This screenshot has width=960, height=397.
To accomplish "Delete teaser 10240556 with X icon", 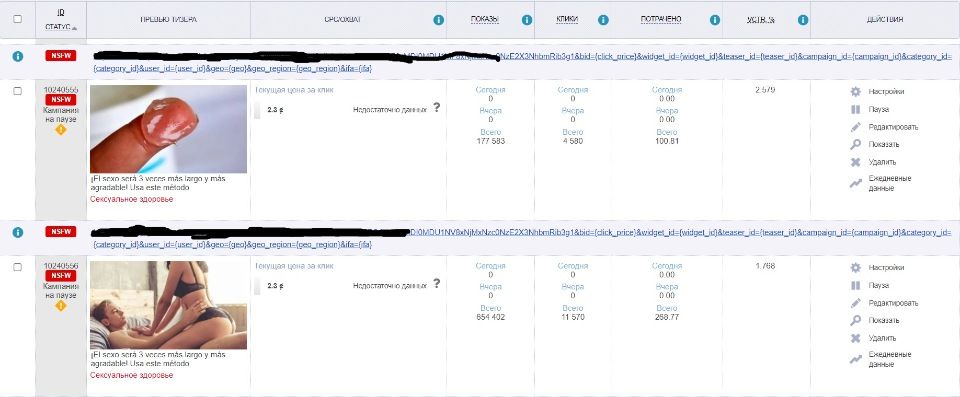I will [855, 338].
